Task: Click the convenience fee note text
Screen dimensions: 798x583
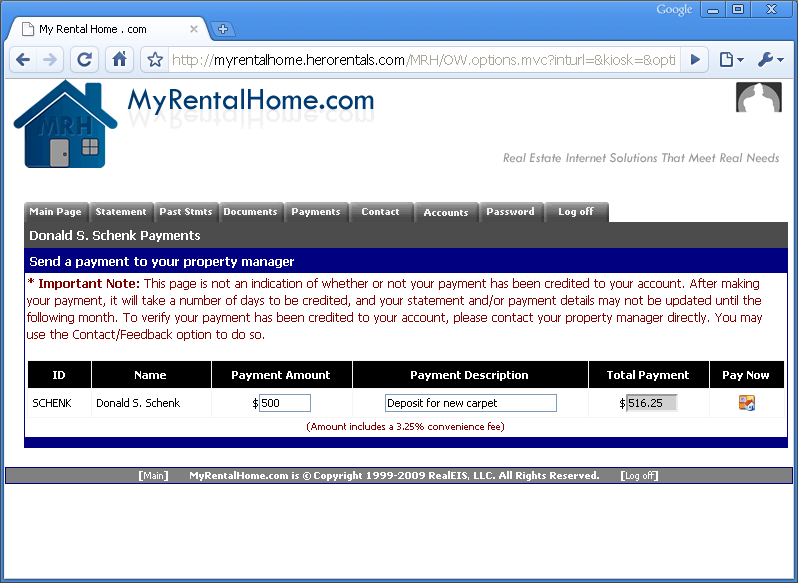Action: pyautogui.click(x=405, y=427)
